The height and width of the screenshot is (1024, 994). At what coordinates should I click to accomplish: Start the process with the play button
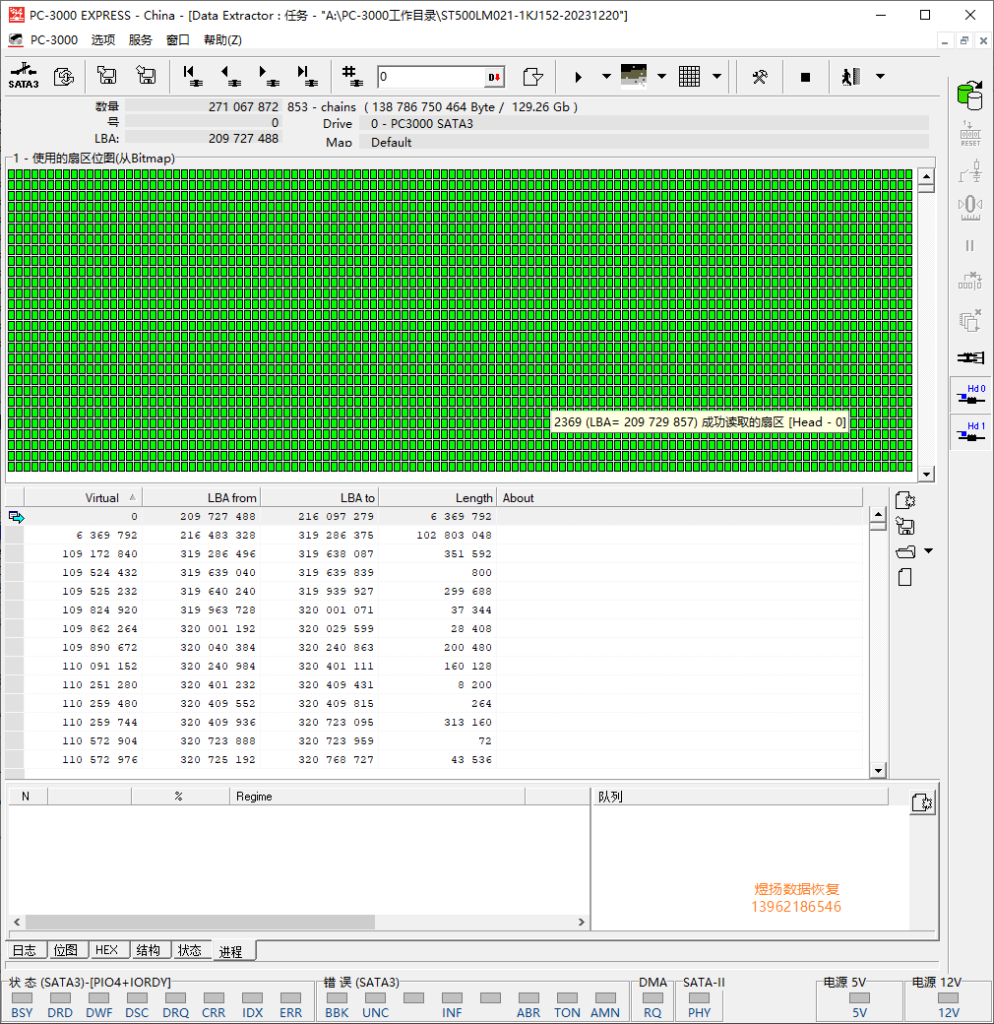tap(578, 77)
